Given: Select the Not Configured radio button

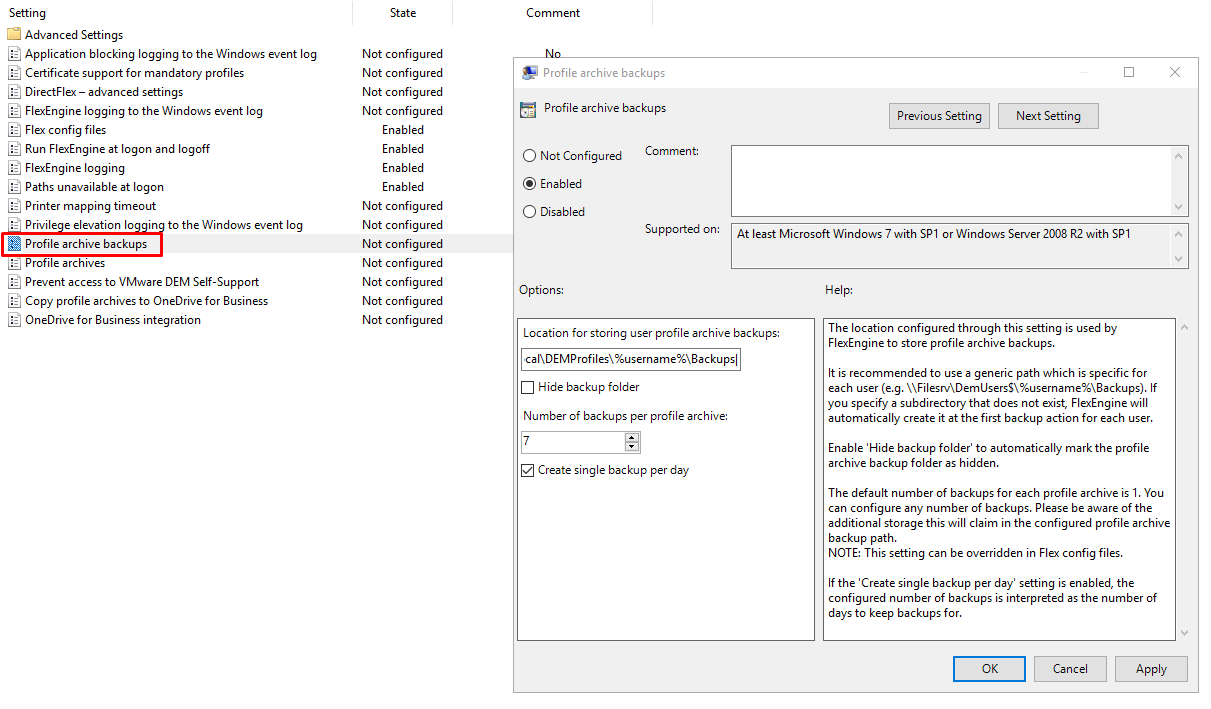Looking at the screenshot, I should (530, 155).
